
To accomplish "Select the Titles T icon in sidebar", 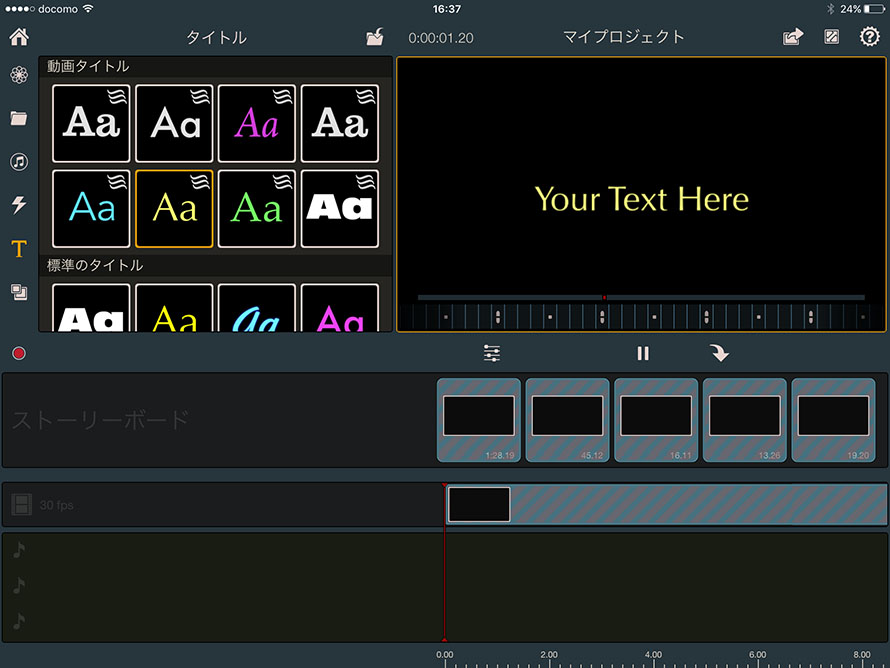I will pos(19,249).
